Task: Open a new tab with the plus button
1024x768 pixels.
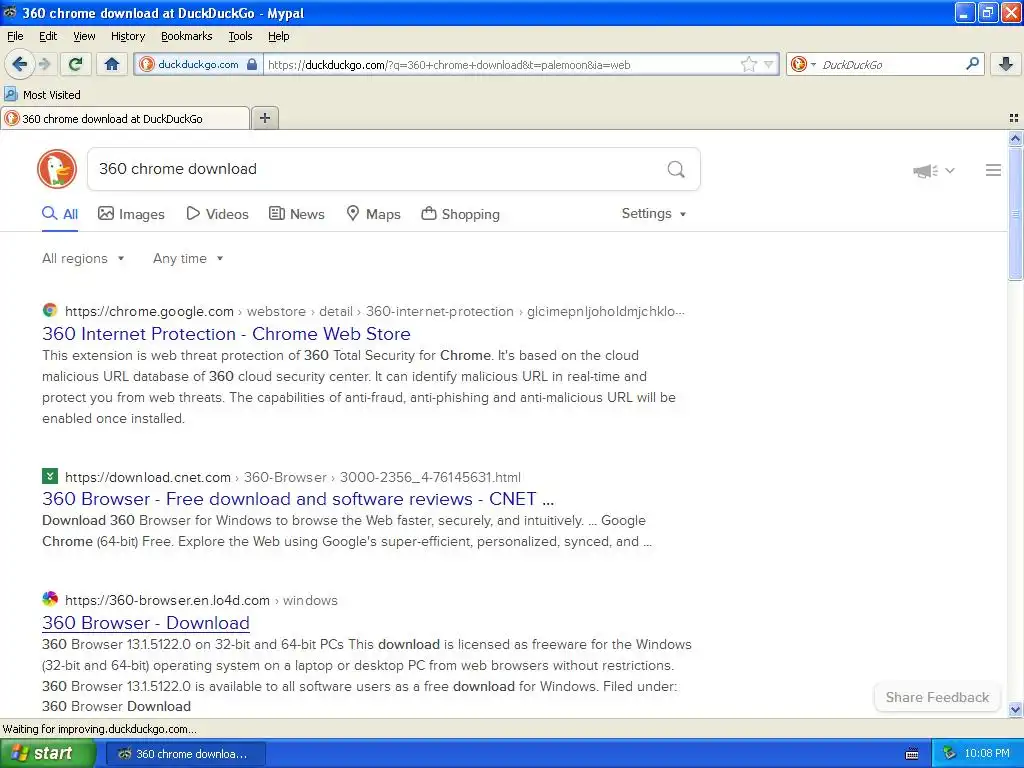Action: click(265, 118)
